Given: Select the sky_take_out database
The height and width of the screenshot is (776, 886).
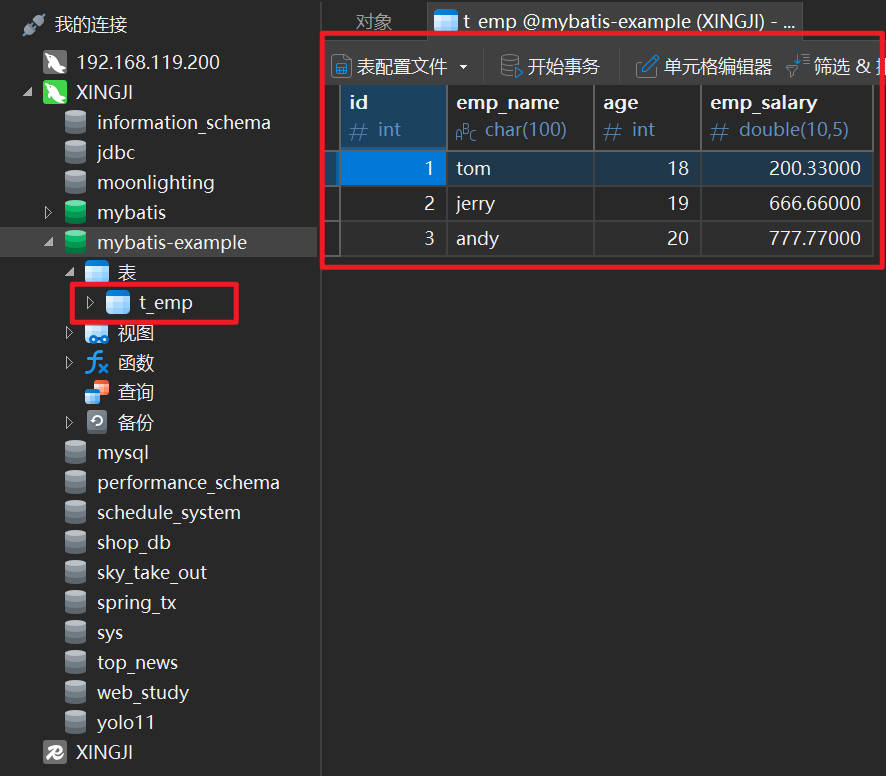Looking at the screenshot, I should [151, 572].
